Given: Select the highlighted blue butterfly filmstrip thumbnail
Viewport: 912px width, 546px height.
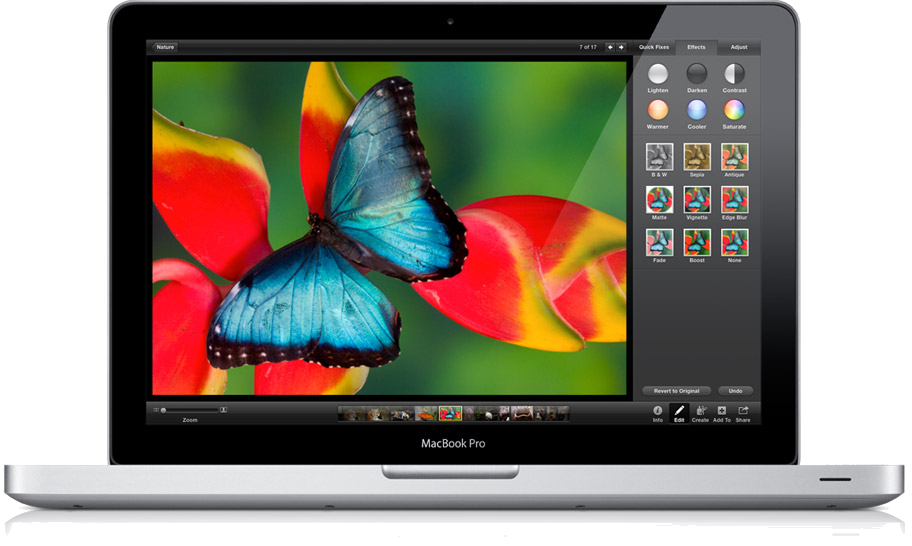Looking at the screenshot, I should [450, 413].
